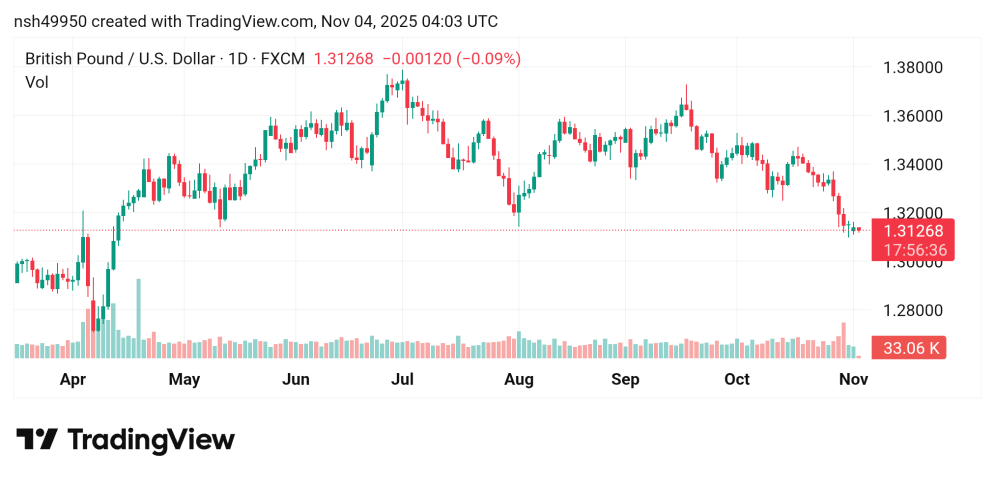995x481 pixels.
Task: Click the tallest green volume bar in April
Action: 138,318
